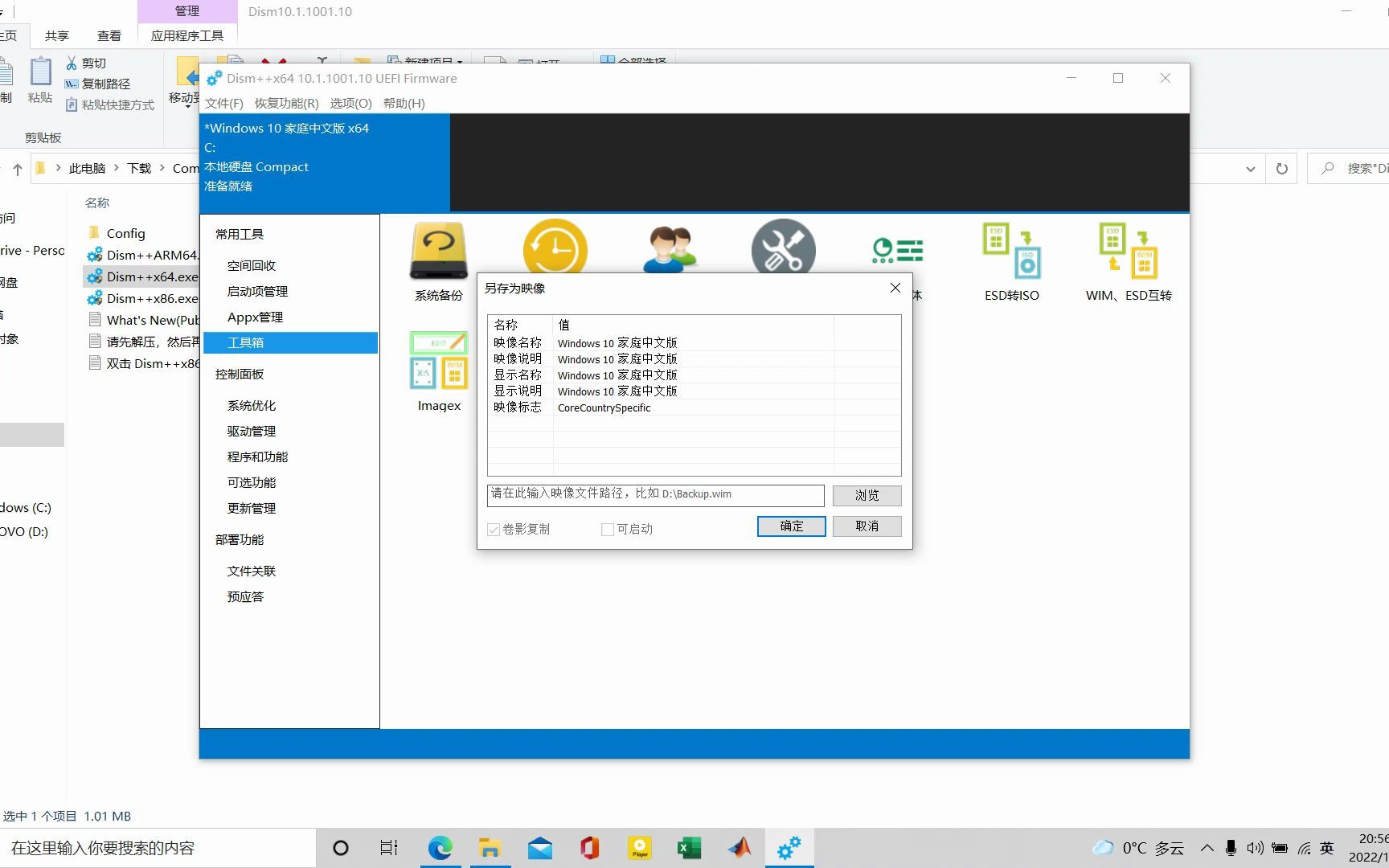The image size is (1389, 868).
Task: Refresh the Explorer address bar
Action: tap(1282, 169)
